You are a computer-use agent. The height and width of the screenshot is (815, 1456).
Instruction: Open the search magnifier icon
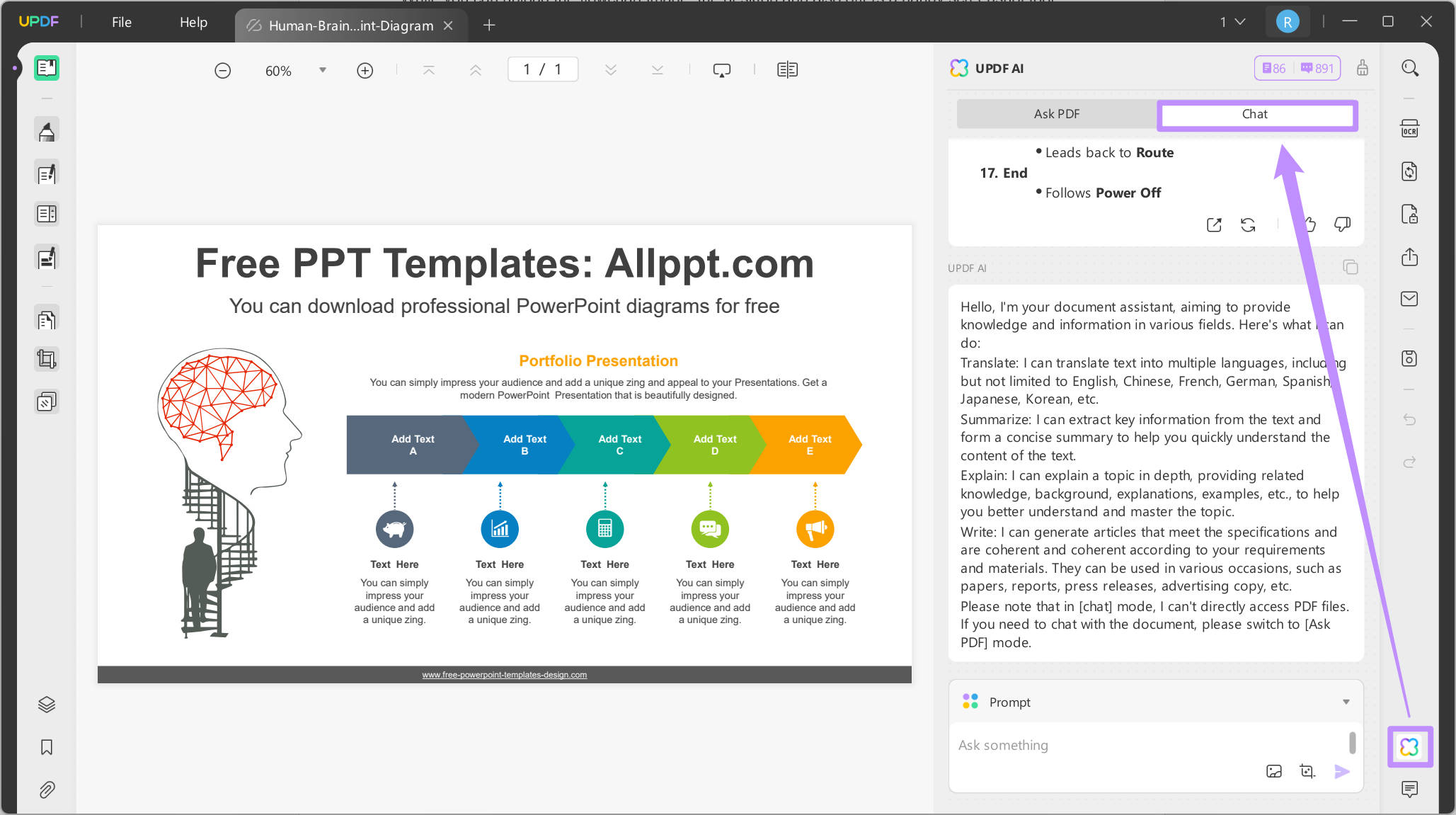pos(1409,68)
